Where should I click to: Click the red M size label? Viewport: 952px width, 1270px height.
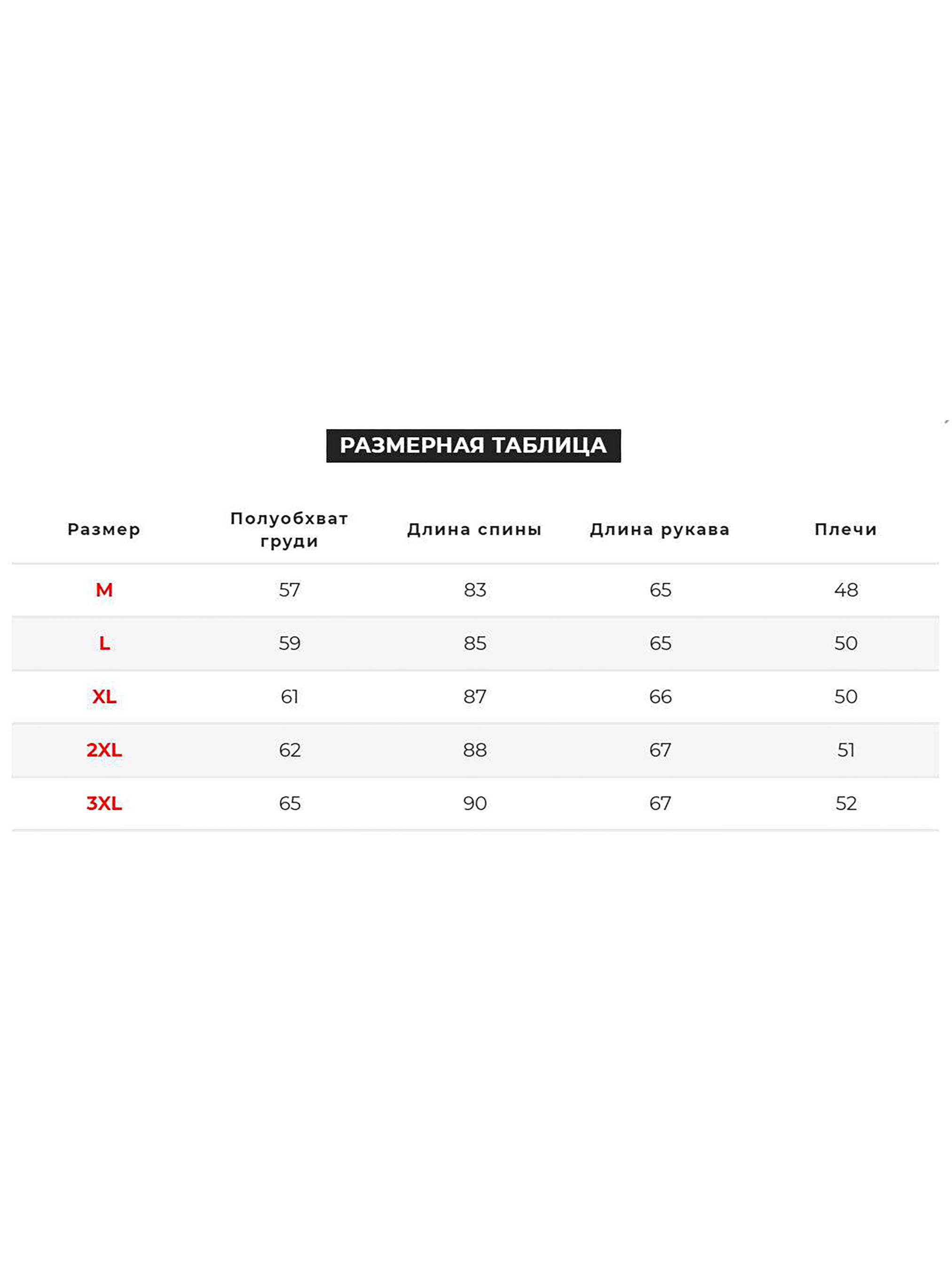tap(104, 590)
